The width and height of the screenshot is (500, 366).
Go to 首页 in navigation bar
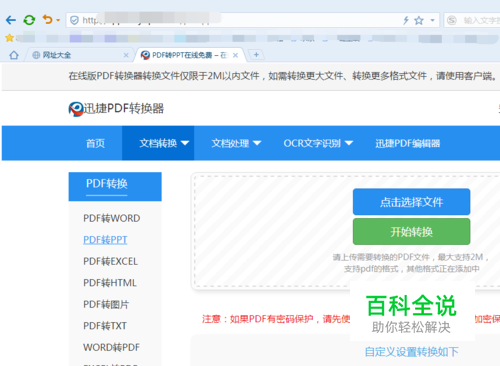(95, 143)
